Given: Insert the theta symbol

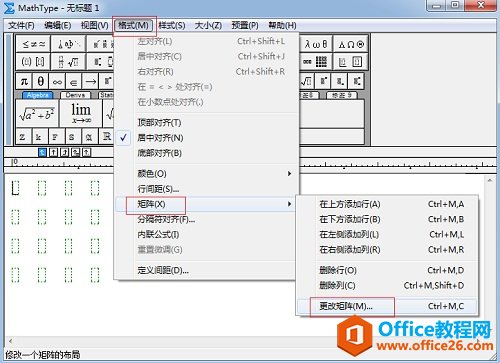Looking at the screenshot, I should [40, 81].
